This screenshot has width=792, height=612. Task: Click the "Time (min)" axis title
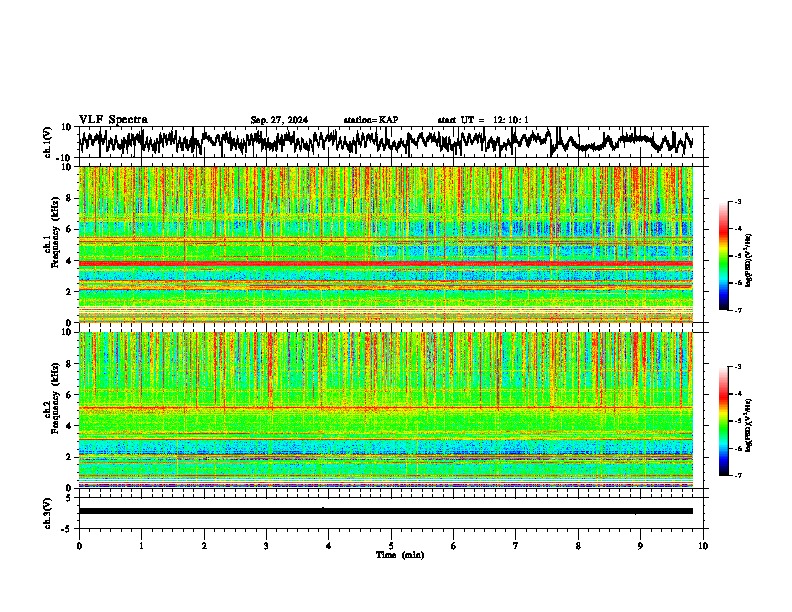point(400,555)
